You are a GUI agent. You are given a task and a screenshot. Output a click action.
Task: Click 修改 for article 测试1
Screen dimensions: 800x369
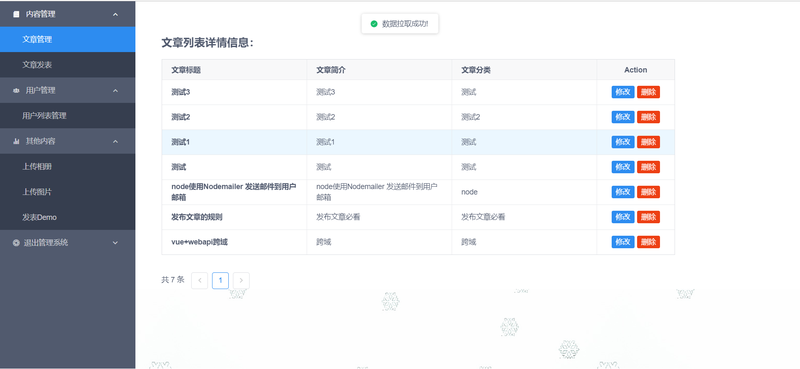[623, 142]
